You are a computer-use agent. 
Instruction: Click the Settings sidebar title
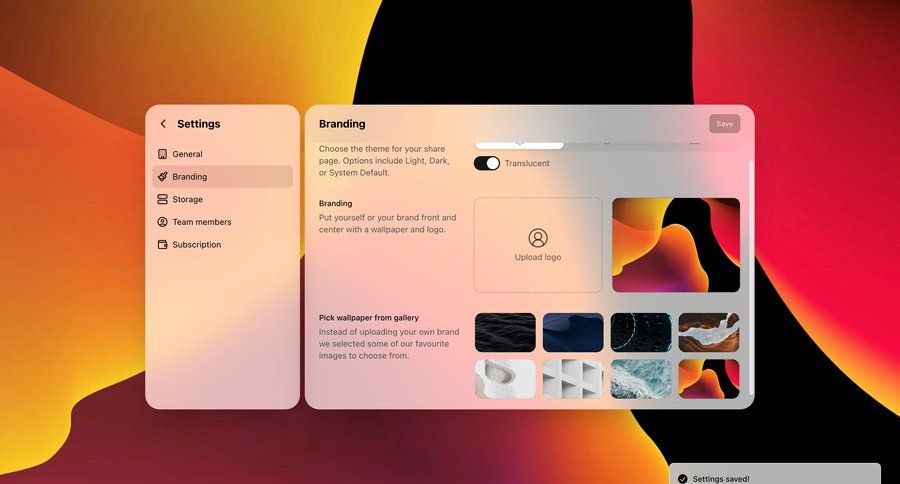tap(199, 124)
